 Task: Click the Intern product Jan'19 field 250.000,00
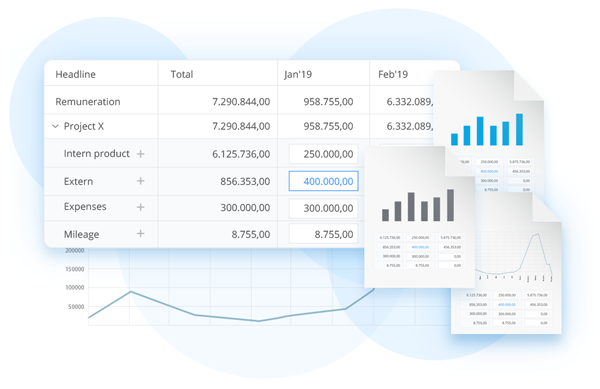tap(324, 154)
